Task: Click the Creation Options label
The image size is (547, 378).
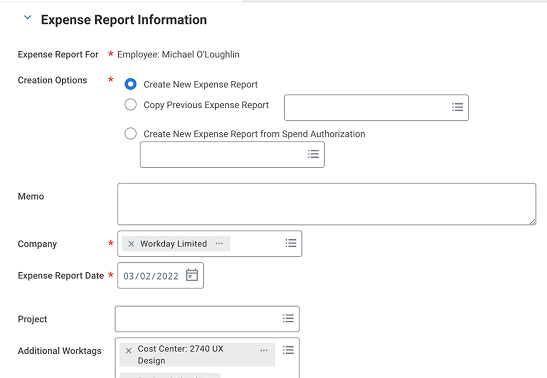Action: tap(52, 80)
